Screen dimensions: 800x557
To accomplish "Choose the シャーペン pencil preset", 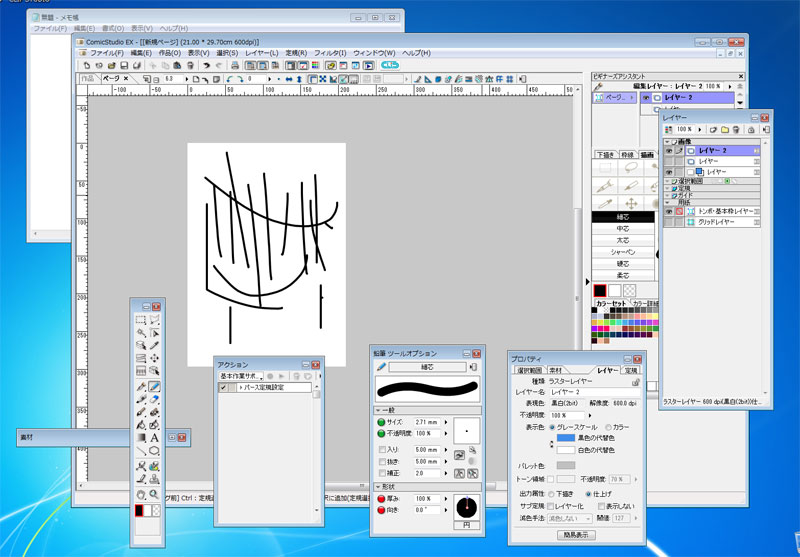I will coord(623,252).
